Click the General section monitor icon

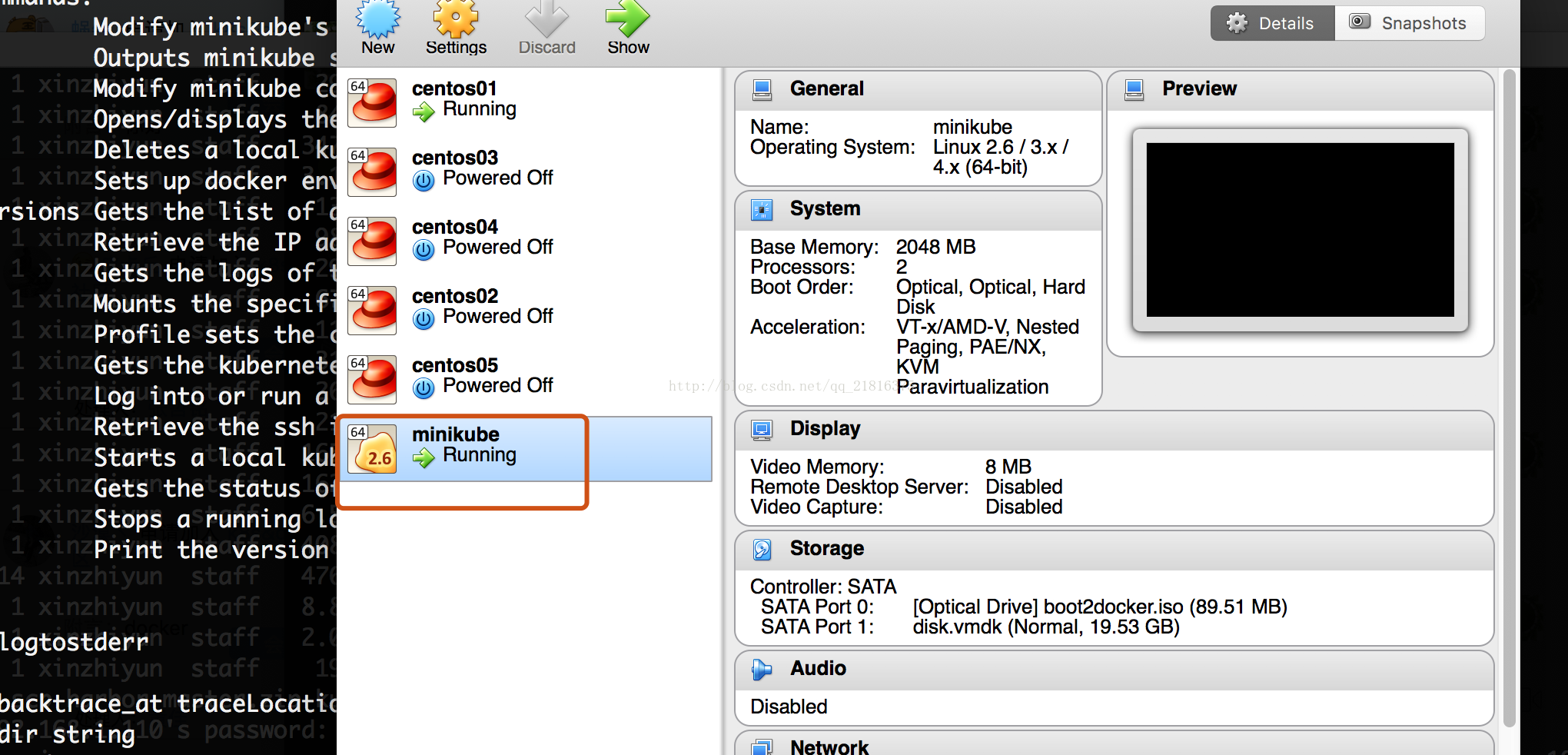(762, 90)
